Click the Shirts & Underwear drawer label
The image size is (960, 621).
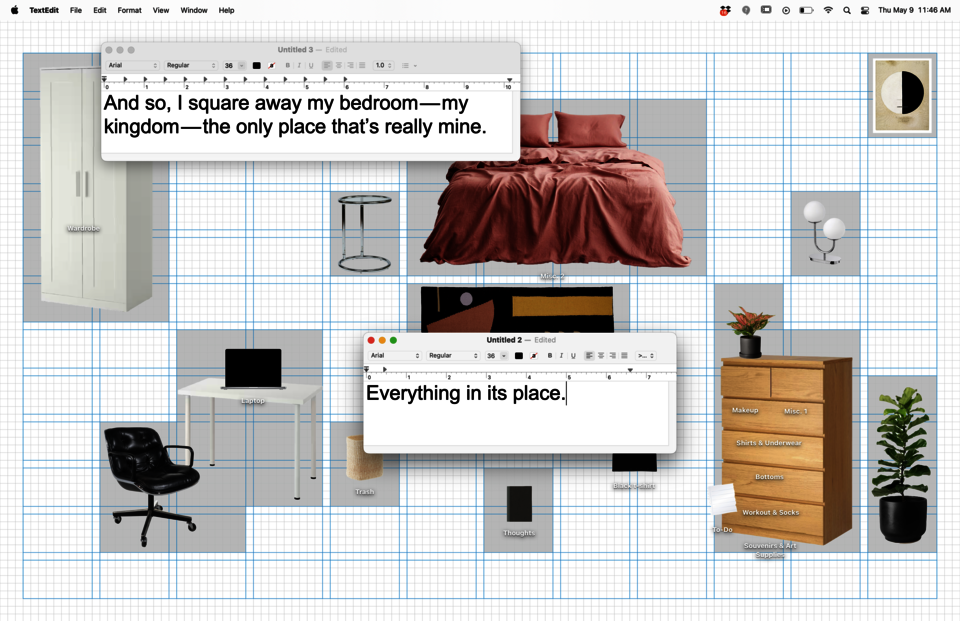[x=769, y=442]
